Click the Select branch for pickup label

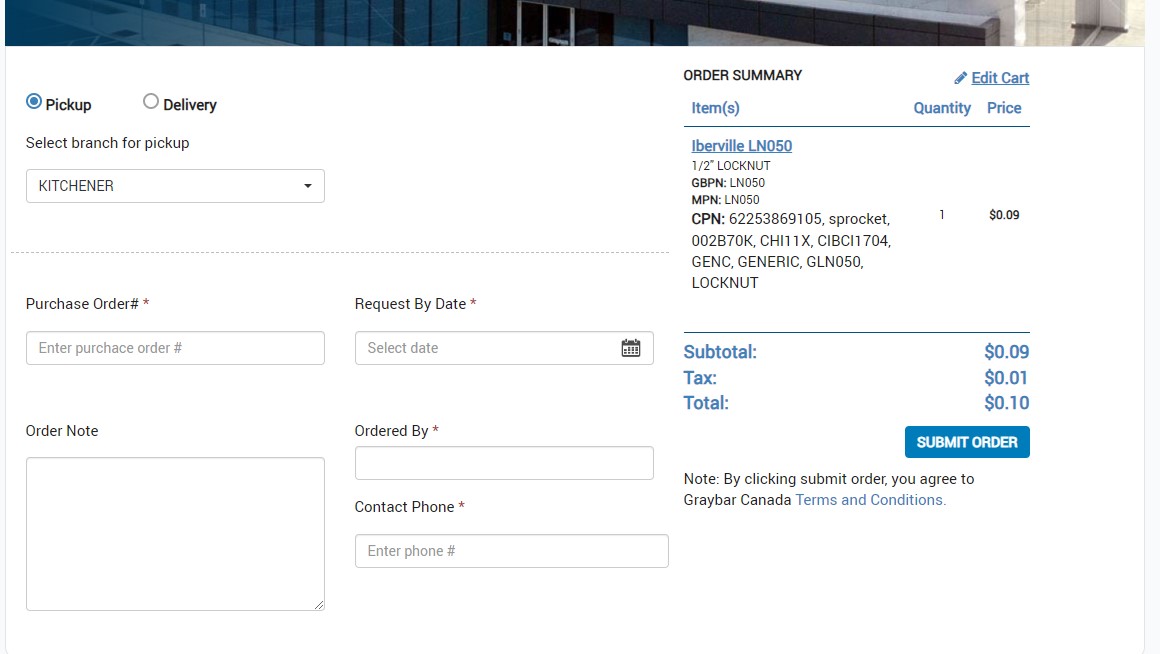(107, 143)
